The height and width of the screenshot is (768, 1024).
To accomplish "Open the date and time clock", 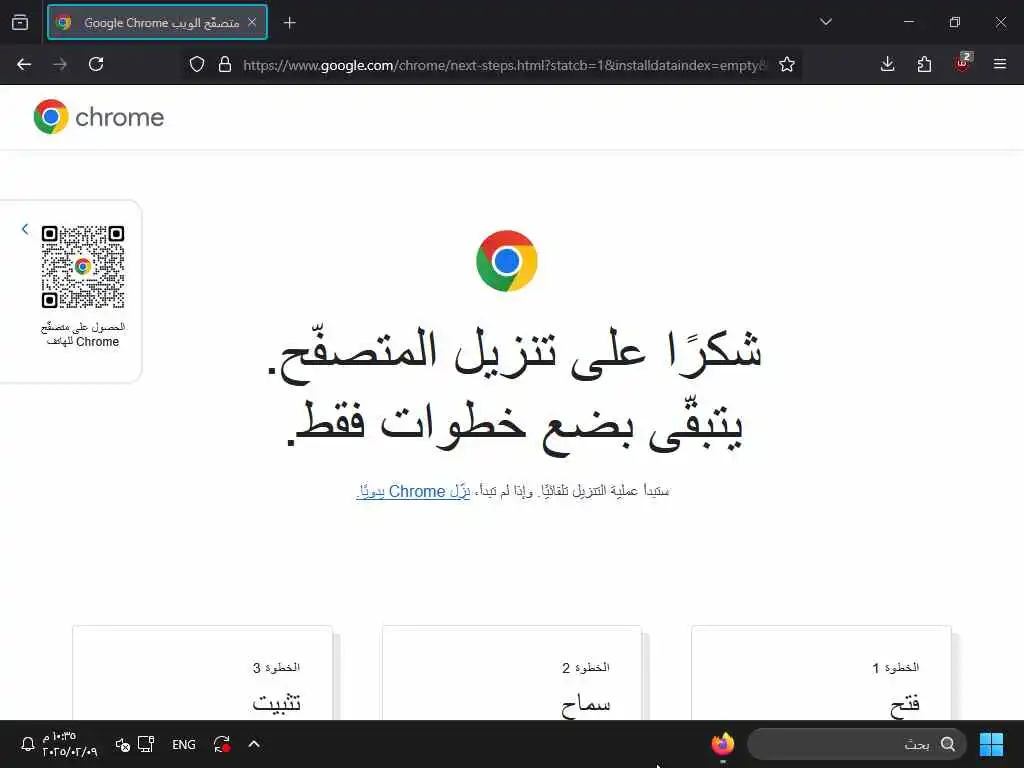I will point(69,744).
